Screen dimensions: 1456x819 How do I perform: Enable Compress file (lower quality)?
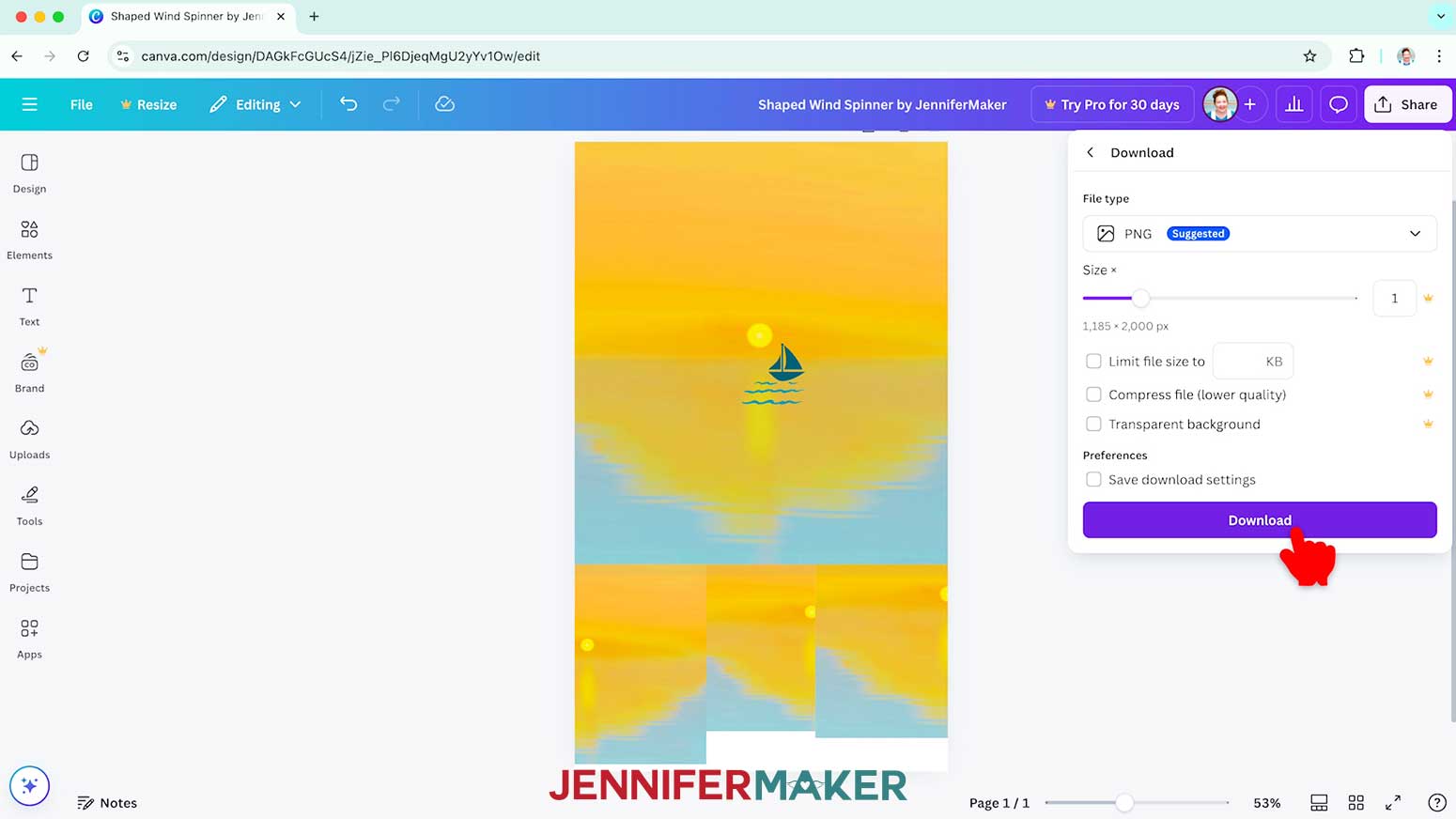pos(1093,394)
